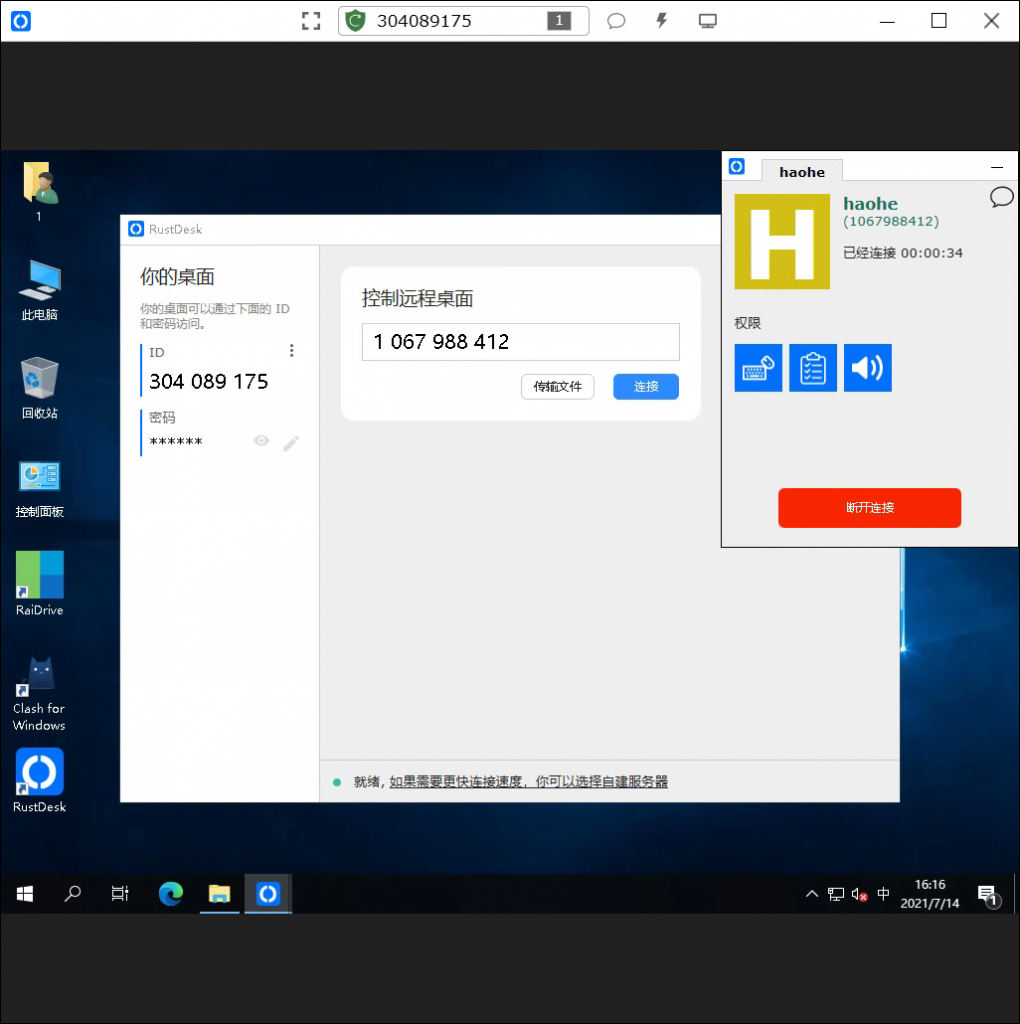Click the 传输文件 transfer file button
Screen dimensions: 1020x1024
pos(558,387)
